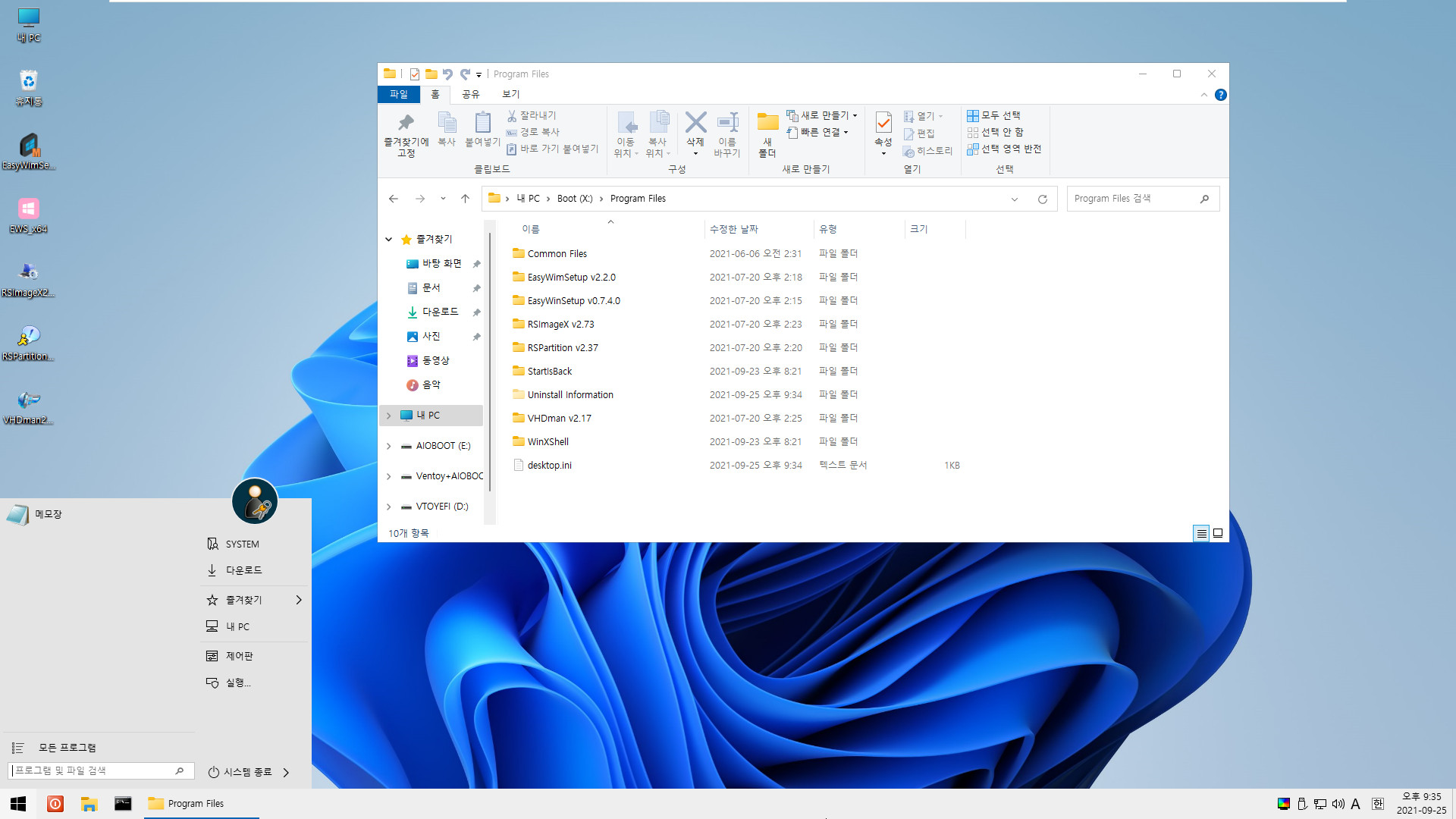This screenshot has width=1456, height=819.
Task: Click the Open (열기) ribbon button
Action: tap(924, 116)
